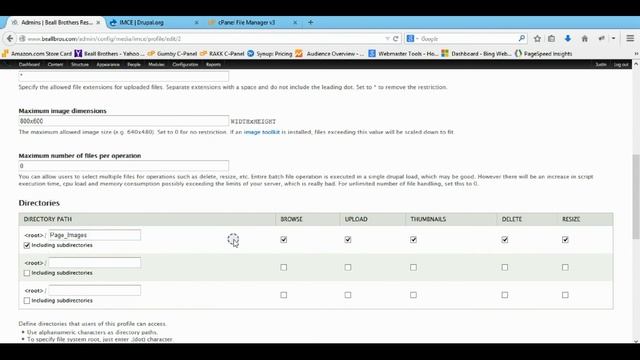640x360 pixels.
Task: Open the RAKK C-Panel bookmark
Action: click(x=222, y=53)
